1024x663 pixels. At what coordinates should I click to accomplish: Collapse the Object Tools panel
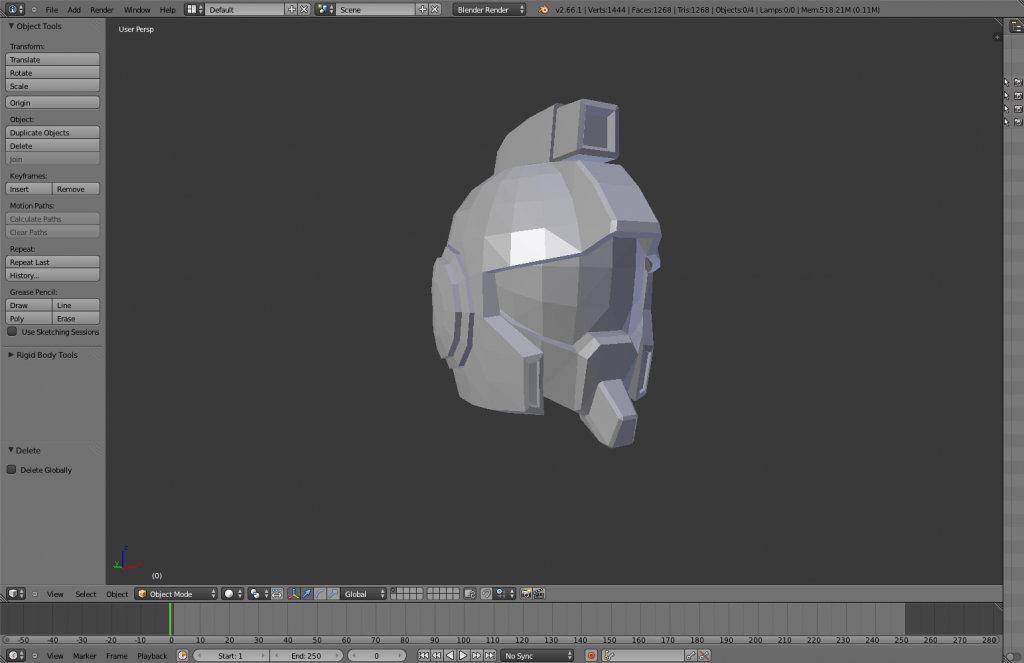pos(11,26)
